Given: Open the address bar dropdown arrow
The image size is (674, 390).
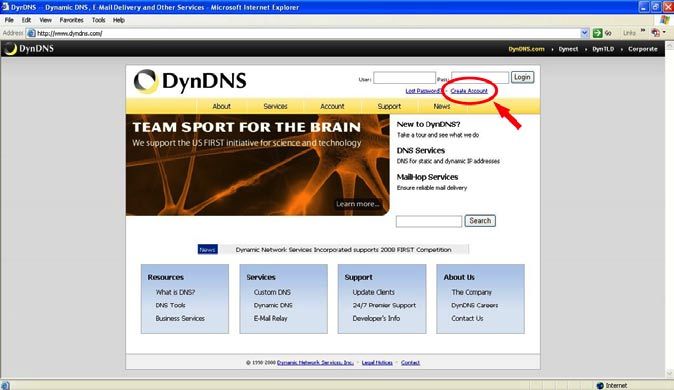Looking at the screenshot, I should tap(585, 33).
